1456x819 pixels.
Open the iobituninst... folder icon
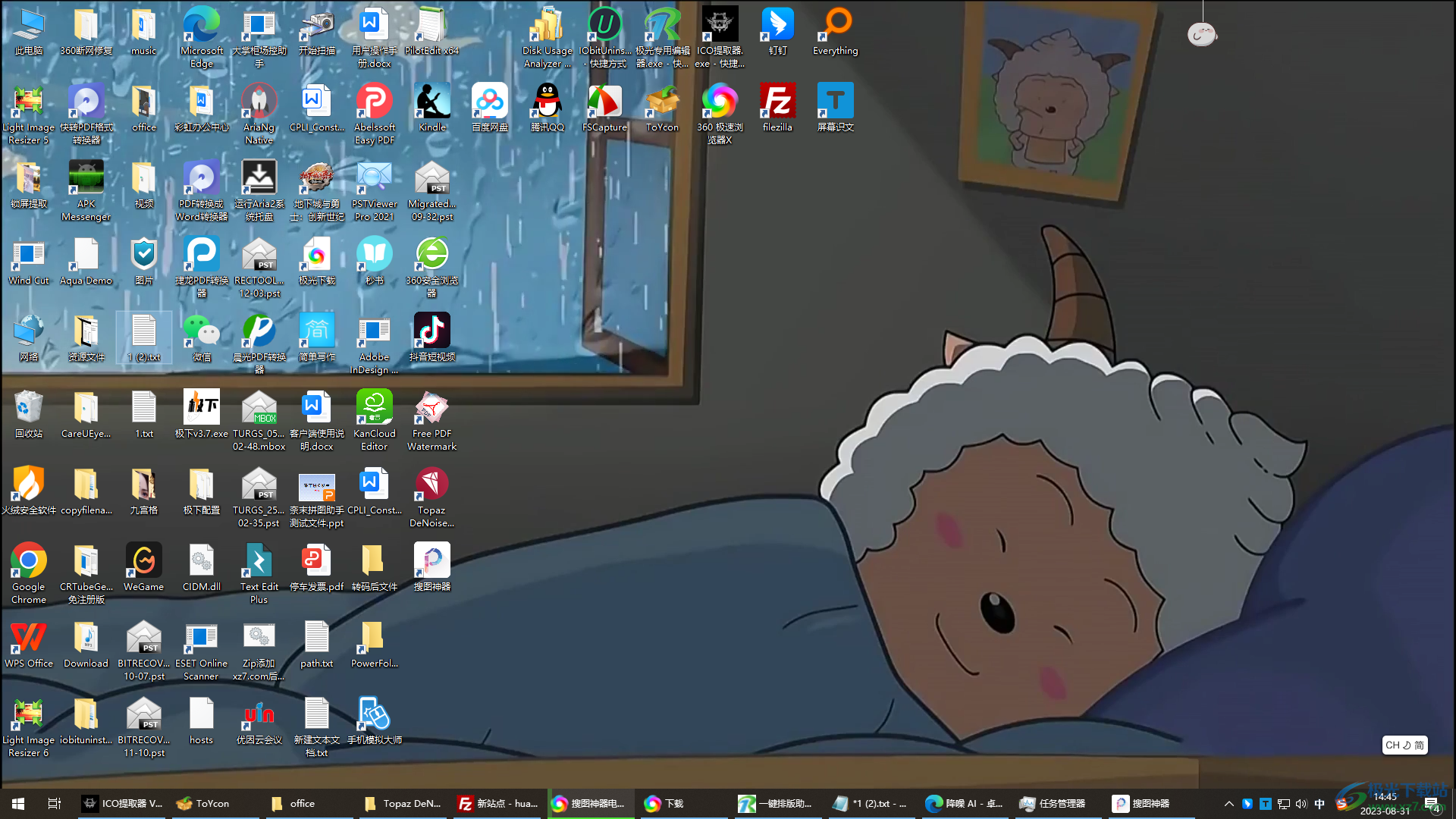(x=86, y=720)
